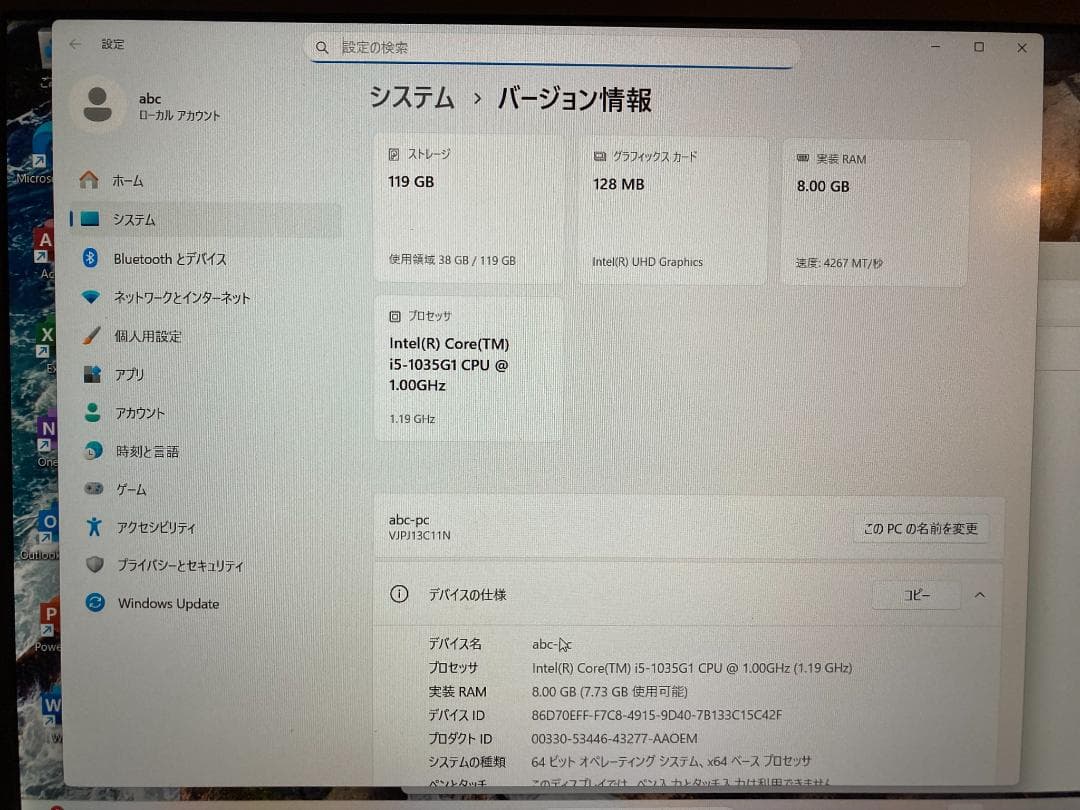Open Bluetooth とデバイス settings
The image size is (1080, 810).
coord(205,258)
